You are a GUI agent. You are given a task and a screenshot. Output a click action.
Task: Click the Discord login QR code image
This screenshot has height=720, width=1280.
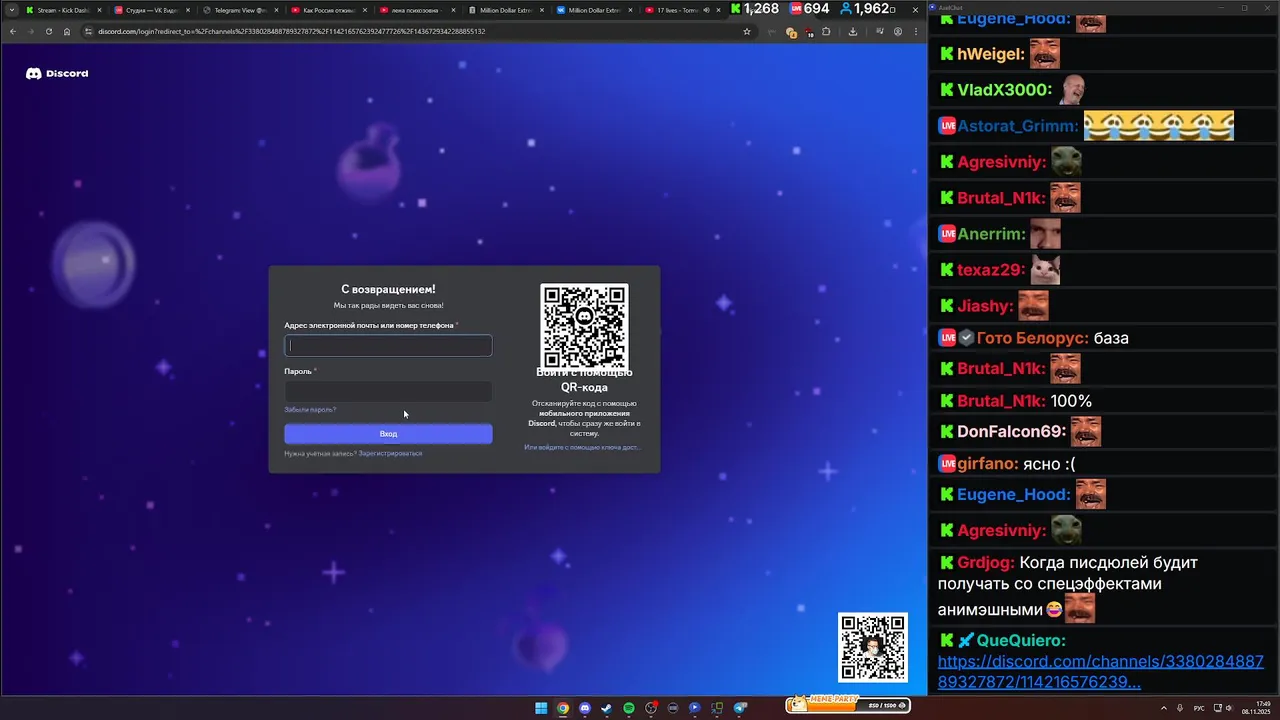tap(584, 327)
